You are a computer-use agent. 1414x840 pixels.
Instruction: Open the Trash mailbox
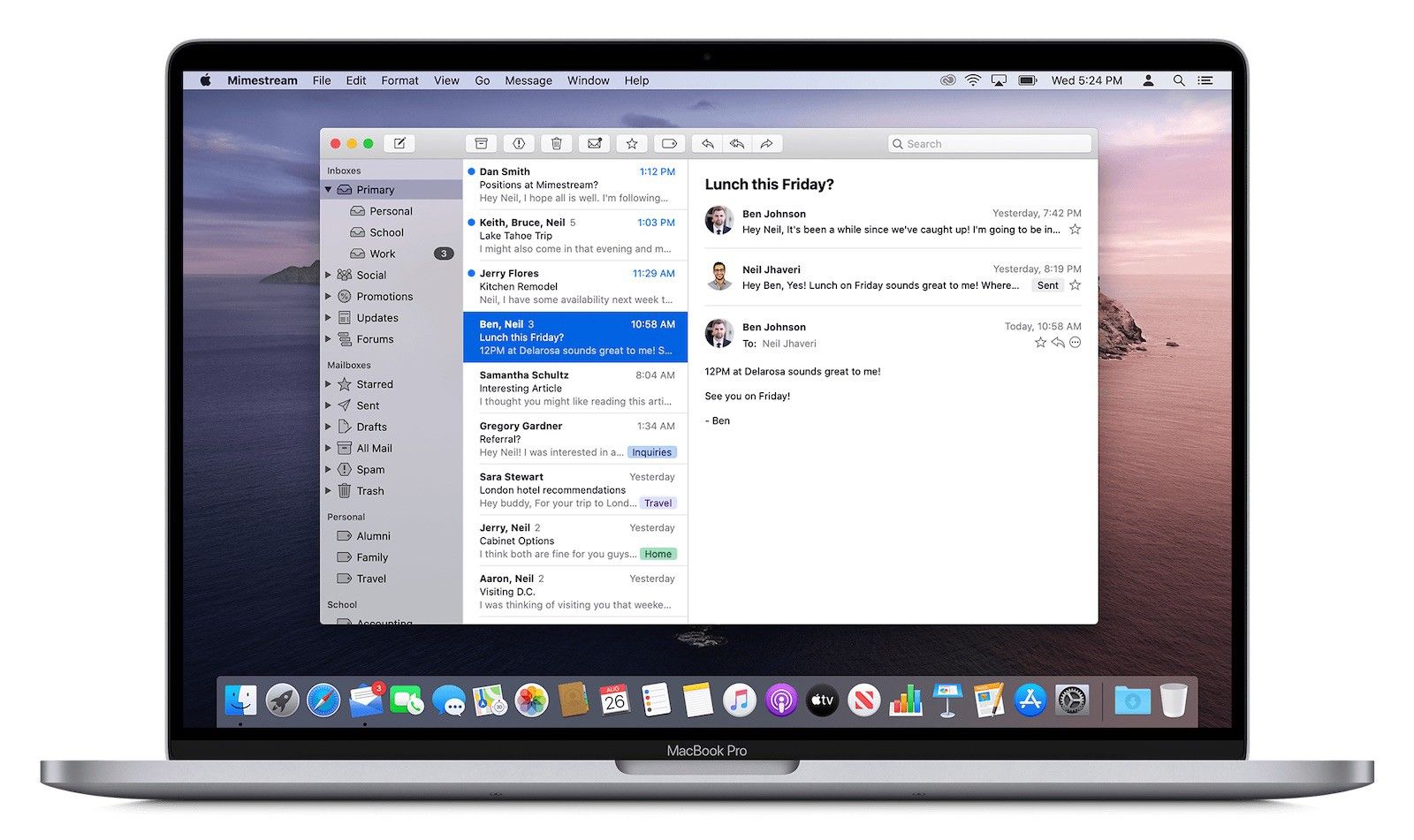pos(392,491)
